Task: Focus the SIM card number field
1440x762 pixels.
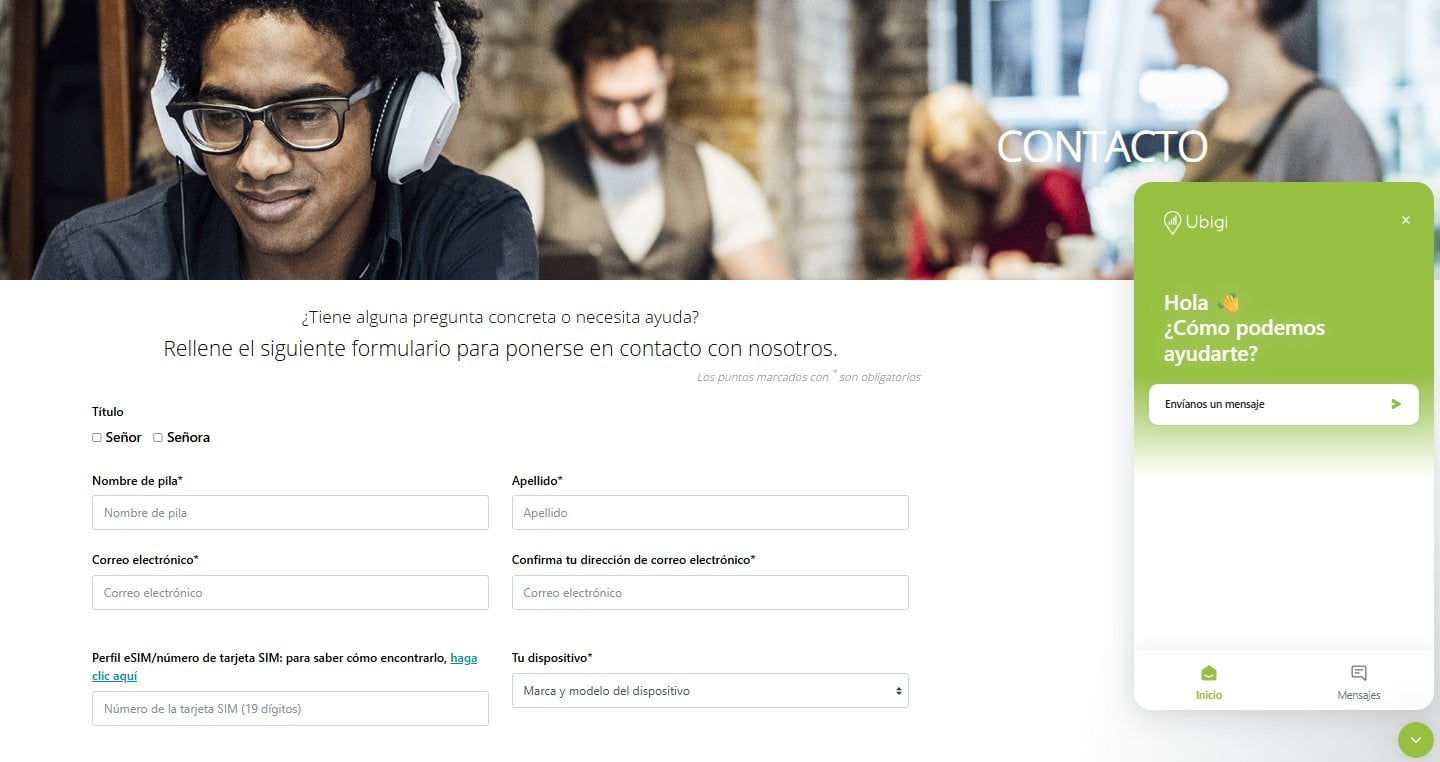Action: [290, 709]
